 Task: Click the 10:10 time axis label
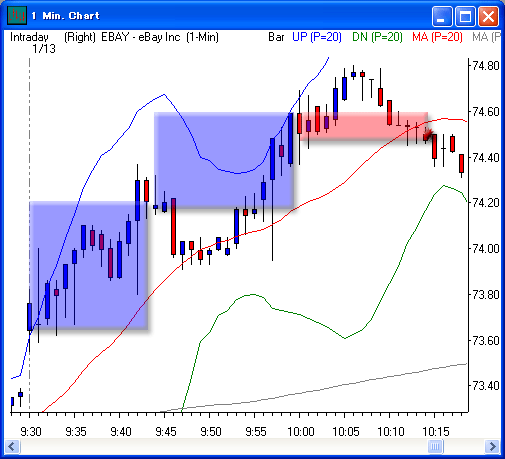[x=391, y=432]
